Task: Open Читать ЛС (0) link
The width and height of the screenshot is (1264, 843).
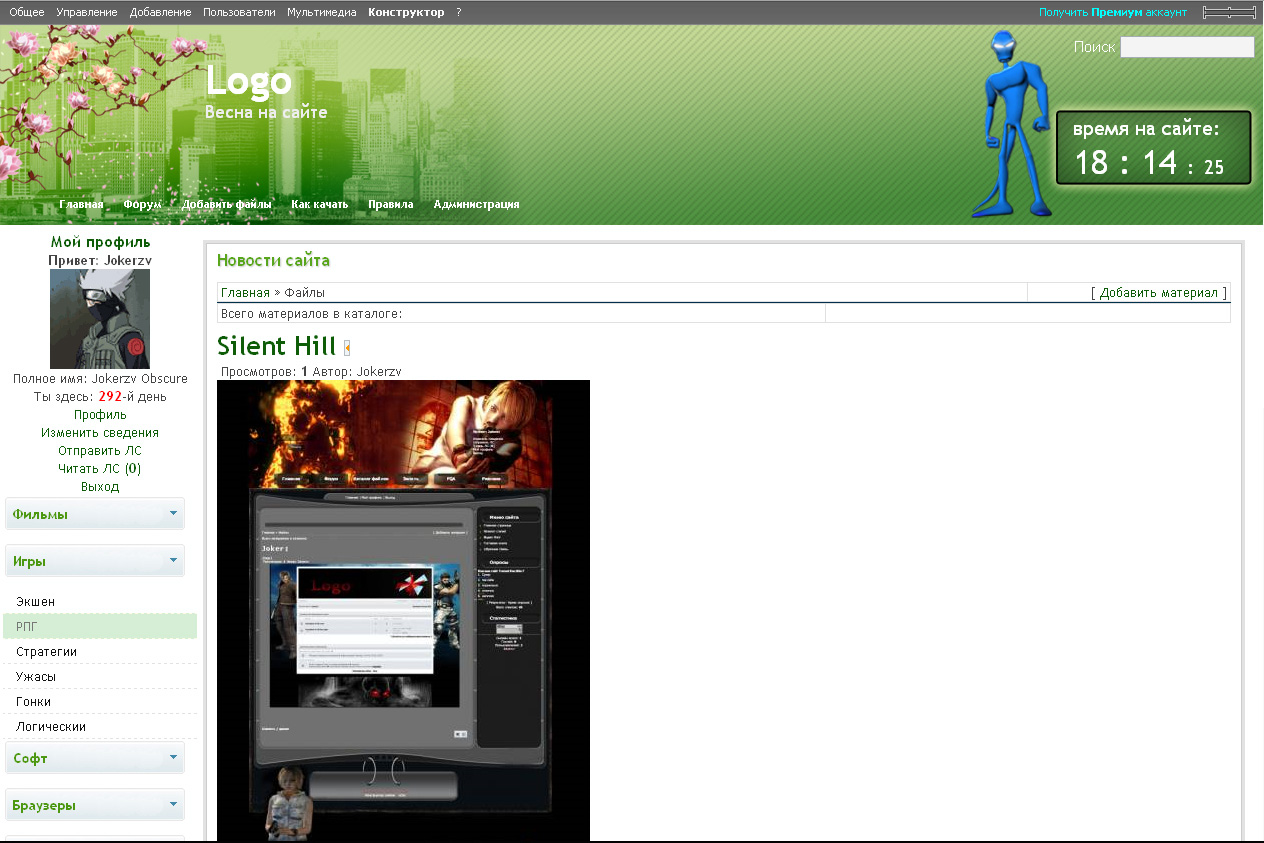Action: tap(100, 469)
